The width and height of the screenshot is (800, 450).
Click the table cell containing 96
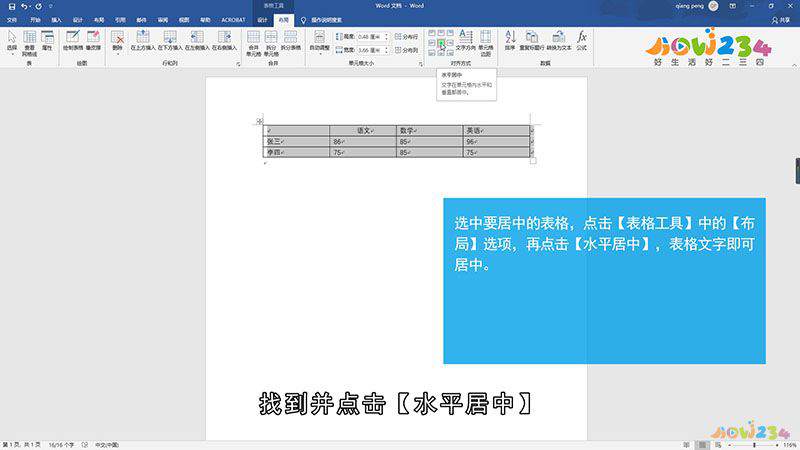(x=496, y=141)
